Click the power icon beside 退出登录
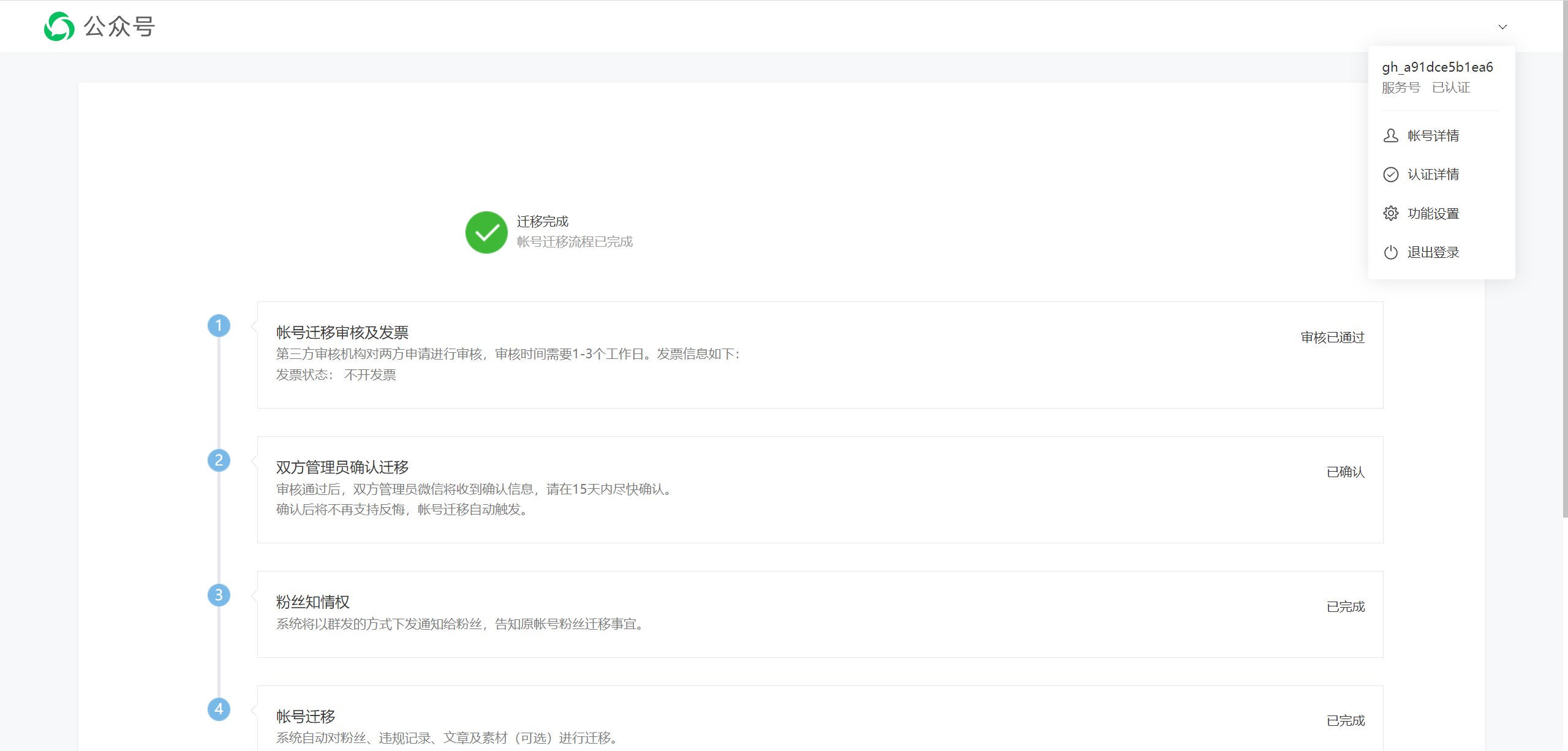Screen dimensions: 1568x751 click(1390, 252)
